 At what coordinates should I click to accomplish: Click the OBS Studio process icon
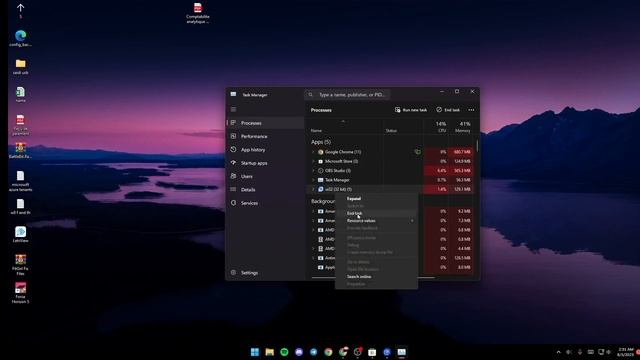coord(321,171)
